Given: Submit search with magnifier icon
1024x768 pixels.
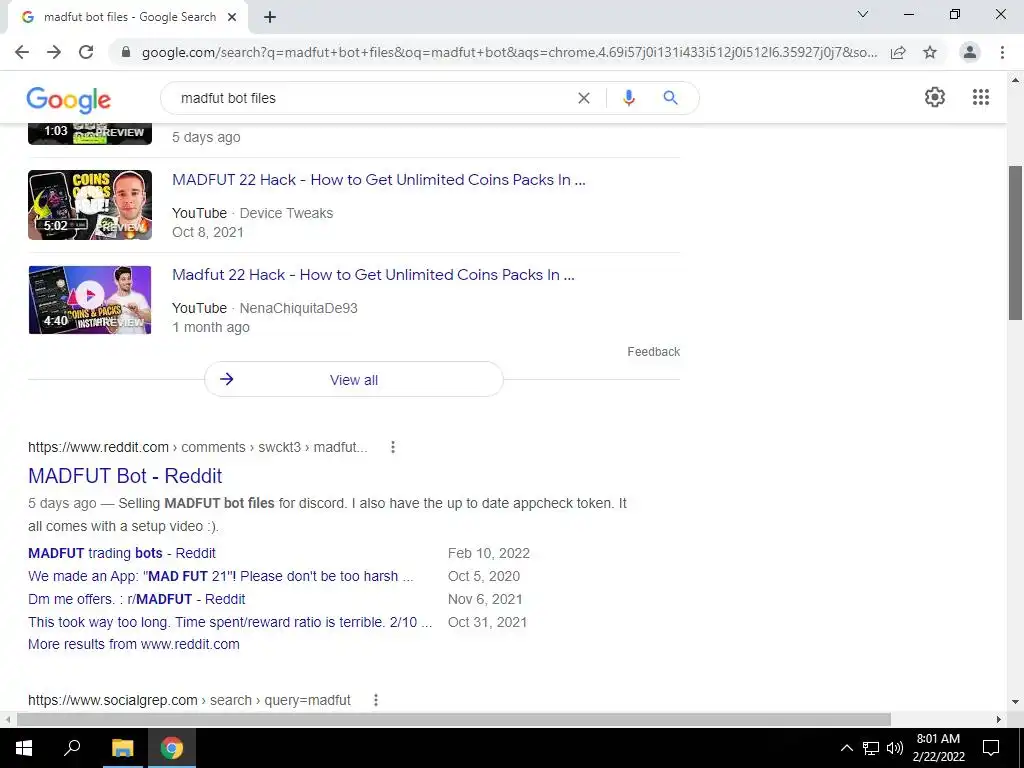Looking at the screenshot, I should [670, 98].
